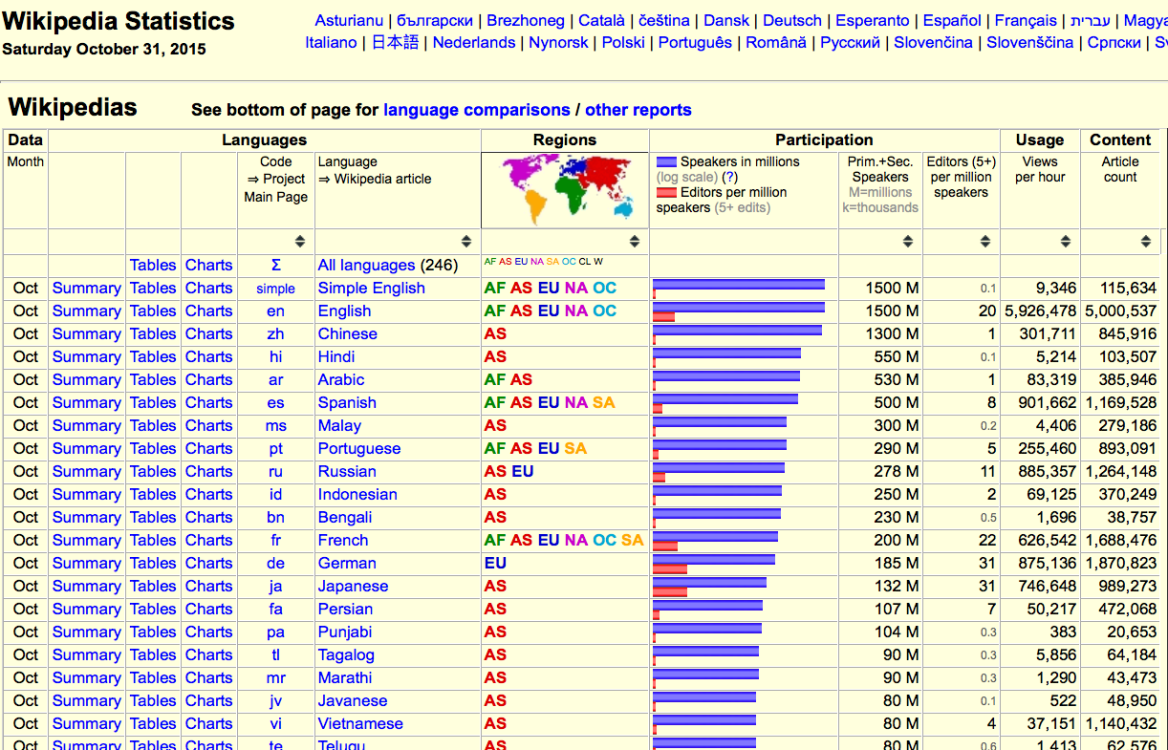Sort by Article count arrows
This screenshot has width=1168, height=750.
(x=1146, y=241)
